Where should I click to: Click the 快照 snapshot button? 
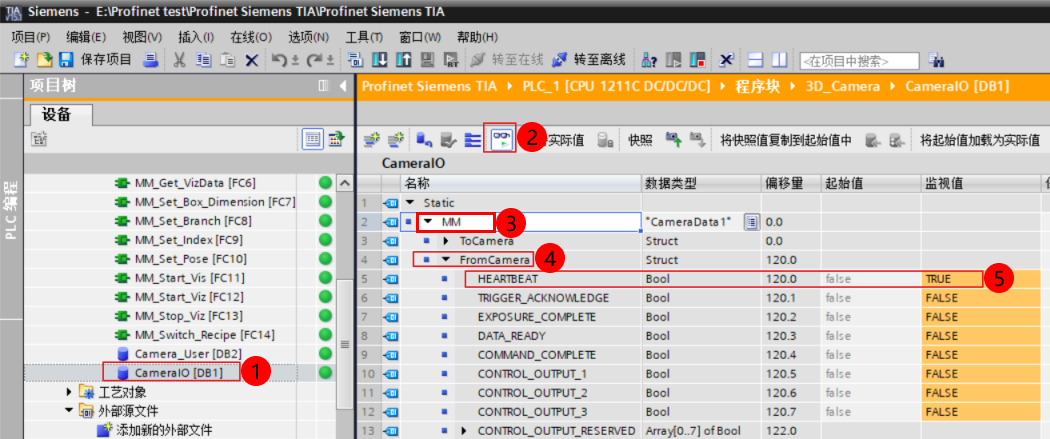click(x=640, y=140)
